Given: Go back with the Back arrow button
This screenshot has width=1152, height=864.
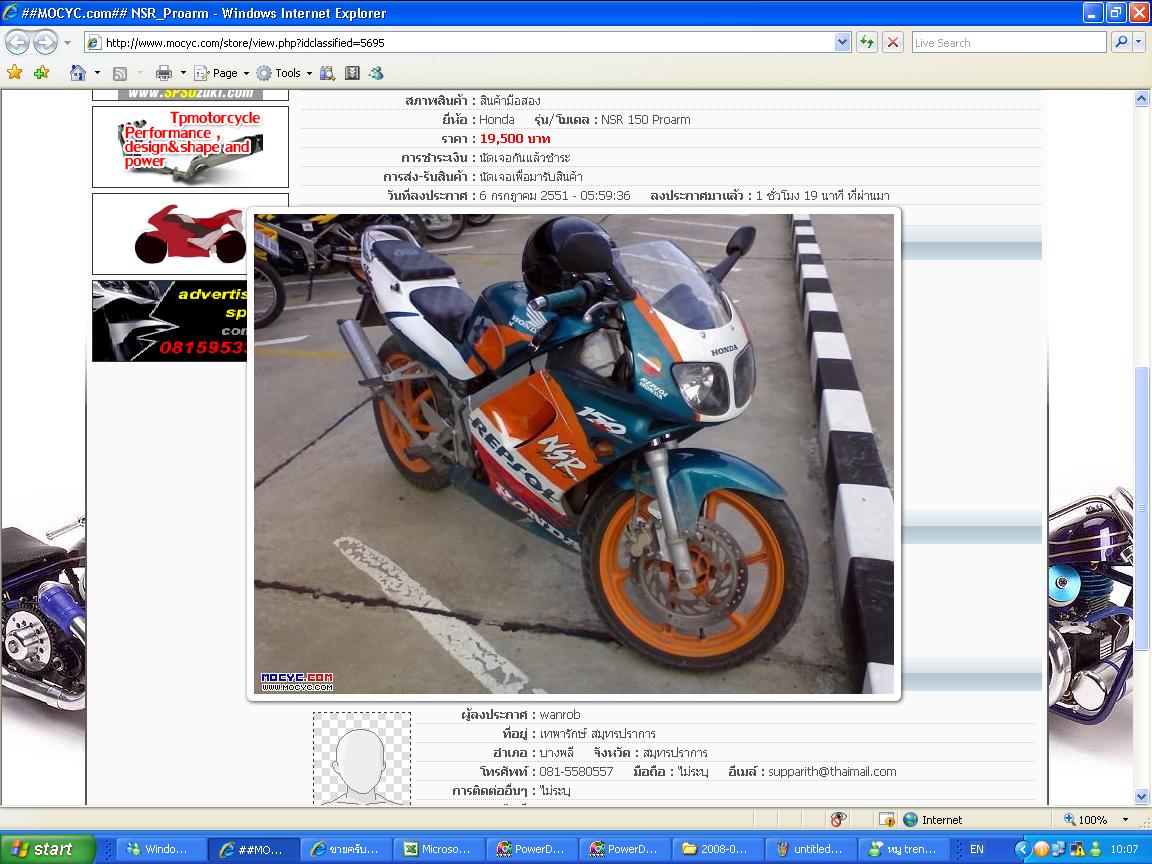Looking at the screenshot, I should point(18,43).
